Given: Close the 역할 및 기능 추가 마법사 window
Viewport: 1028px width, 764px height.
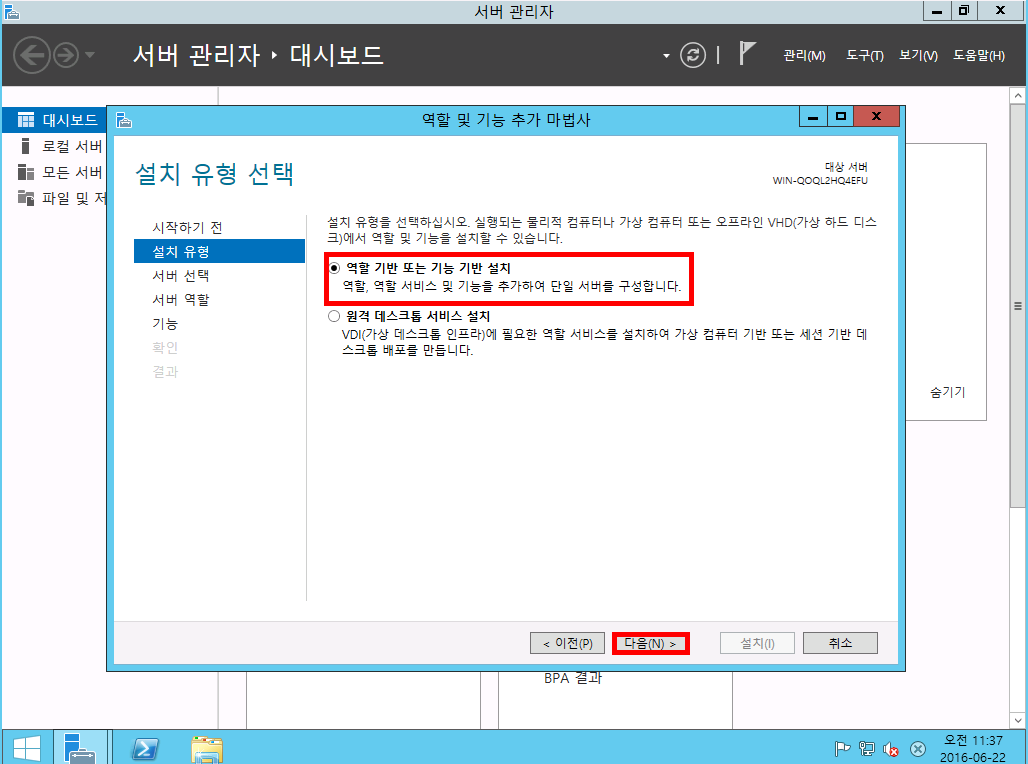Looking at the screenshot, I should (877, 117).
